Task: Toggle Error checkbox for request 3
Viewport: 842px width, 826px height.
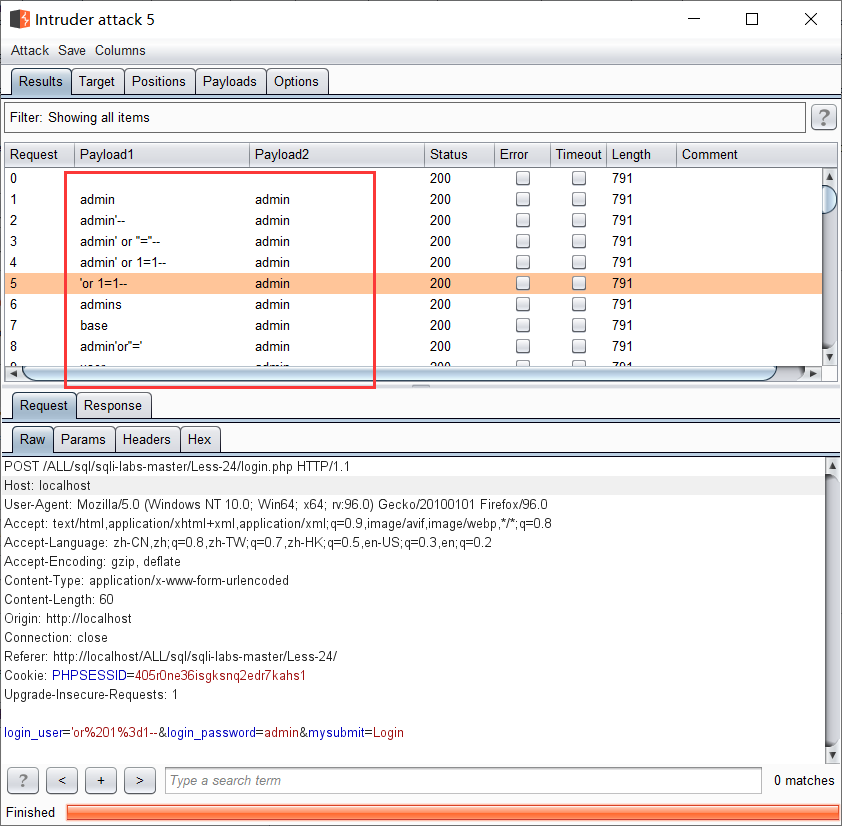Action: [x=522, y=241]
